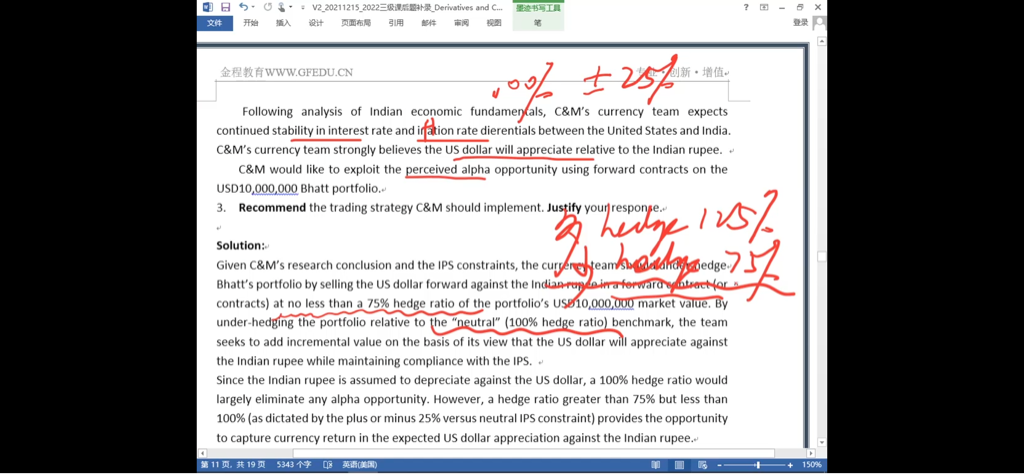Viewport: 1024px width, 474px height.
Task: Close the Word window
Action: point(818,7)
